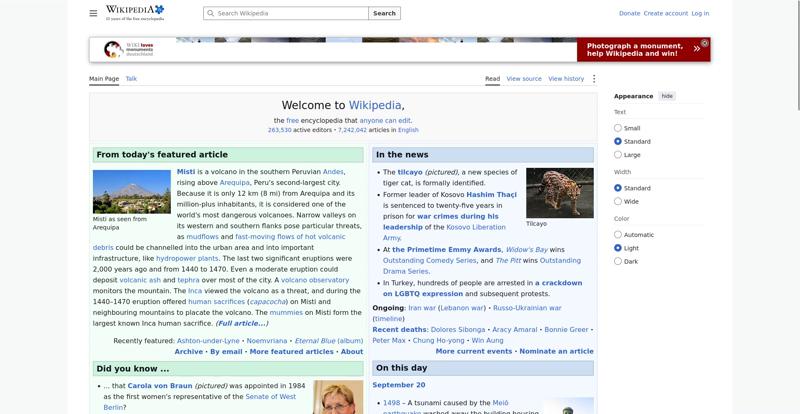Open the main menu hamburger icon
Image resolution: width=800 pixels, height=414 pixels.
pyautogui.click(x=93, y=13)
